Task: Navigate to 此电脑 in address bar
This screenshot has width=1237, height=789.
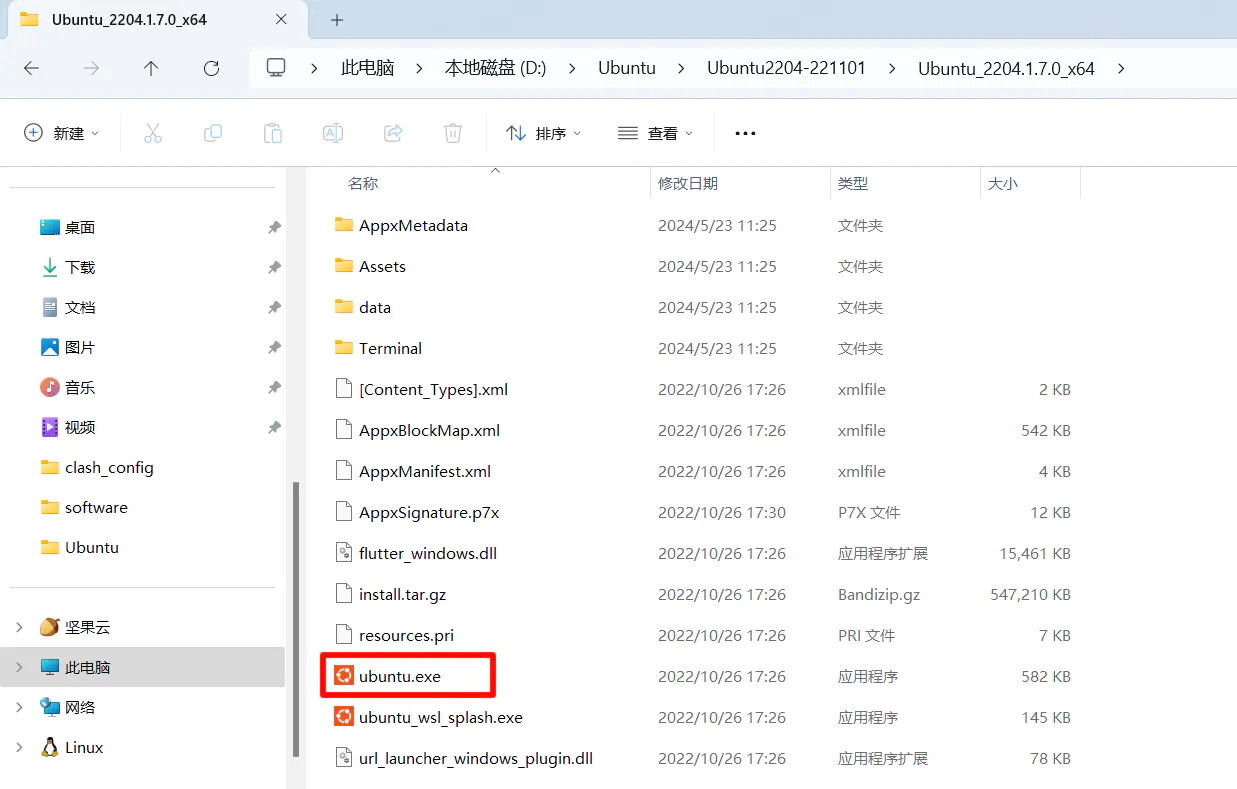Action: tap(368, 68)
